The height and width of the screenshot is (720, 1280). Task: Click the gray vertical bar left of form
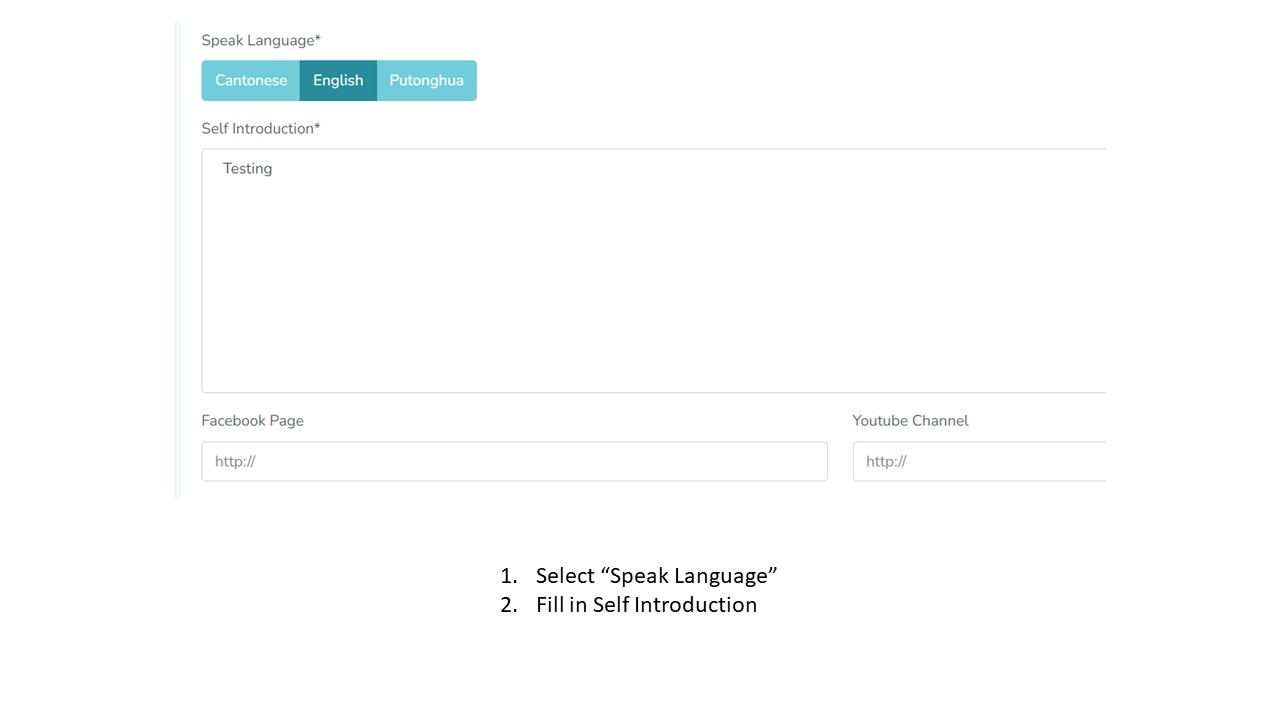[177, 260]
